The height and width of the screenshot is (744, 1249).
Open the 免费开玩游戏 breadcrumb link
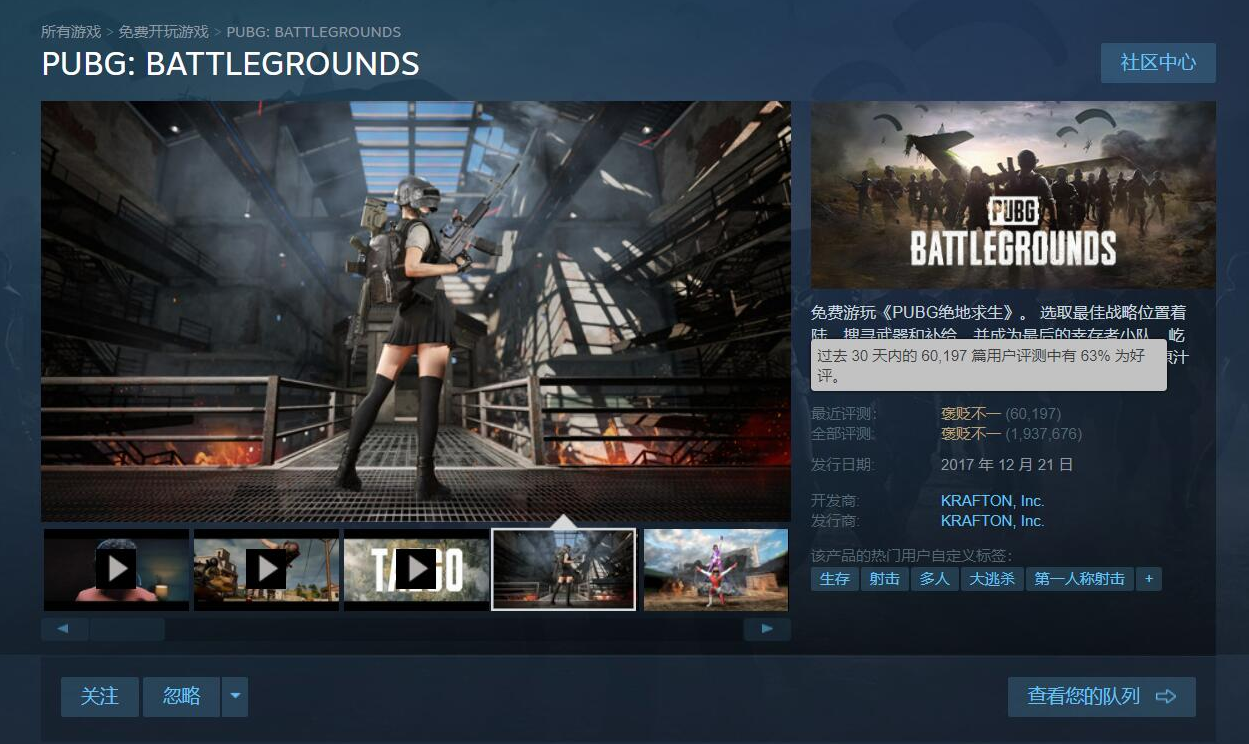(x=163, y=32)
